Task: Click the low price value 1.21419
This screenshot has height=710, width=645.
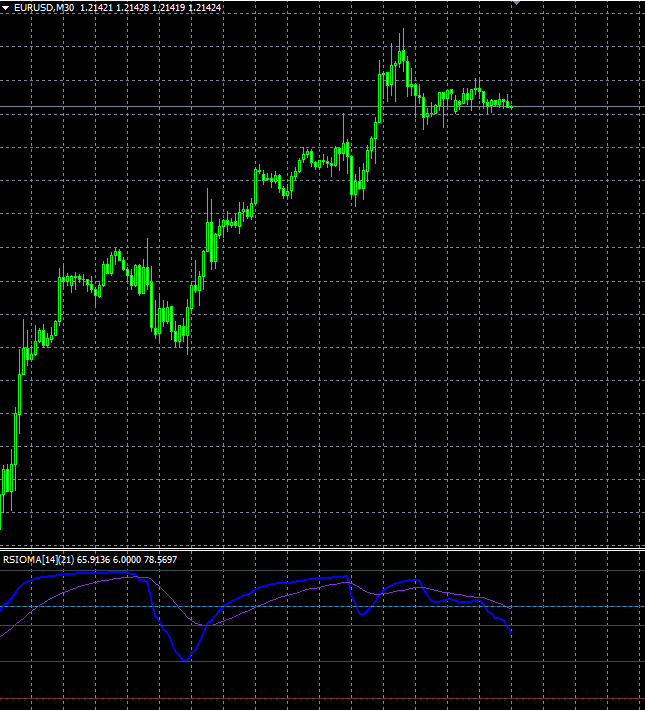Action: [x=168, y=7]
